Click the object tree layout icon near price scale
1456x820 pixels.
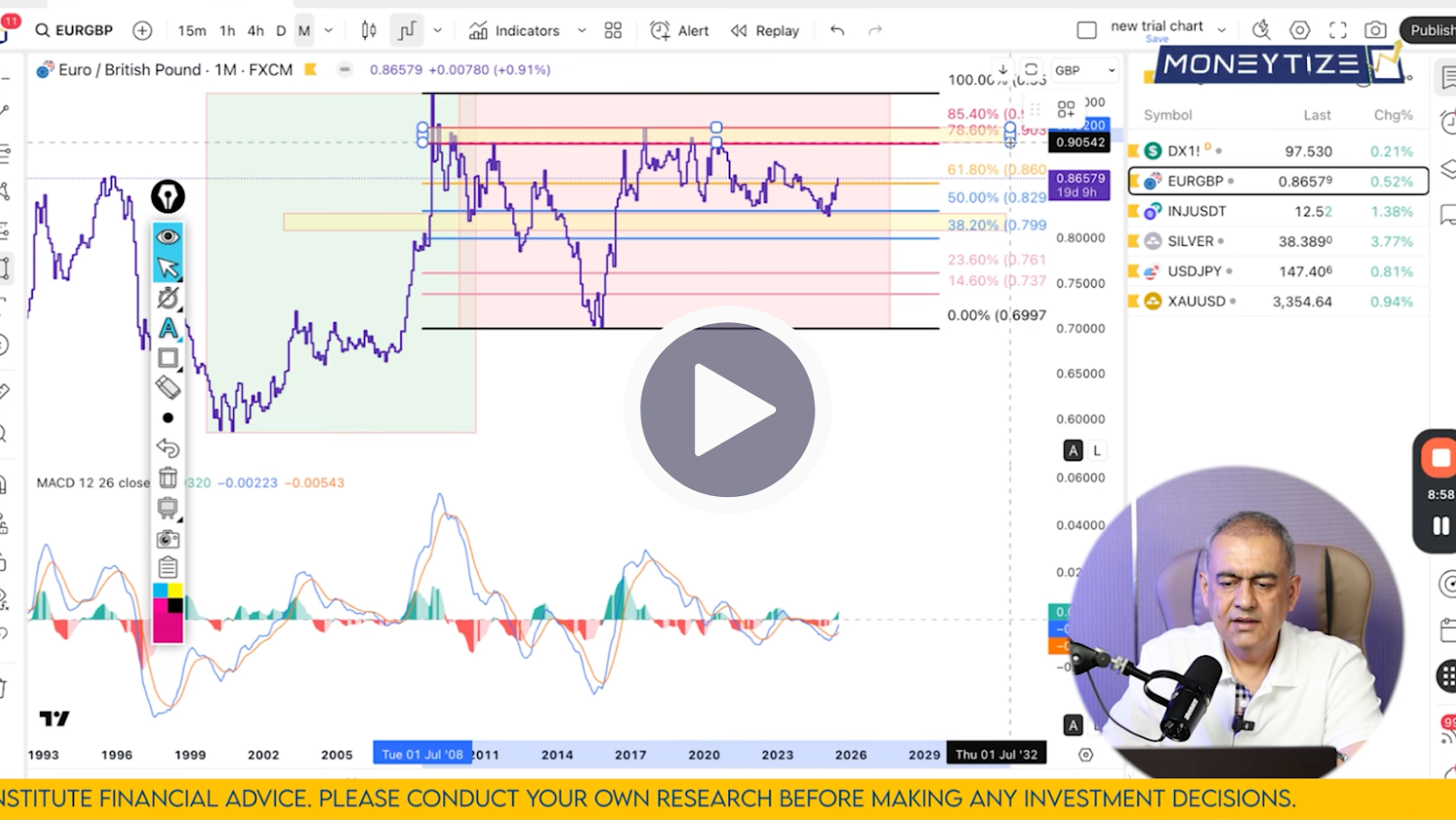point(1066,109)
